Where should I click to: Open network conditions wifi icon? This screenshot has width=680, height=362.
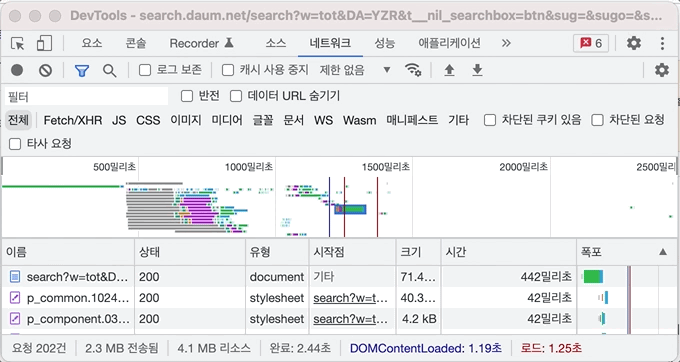click(412, 70)
